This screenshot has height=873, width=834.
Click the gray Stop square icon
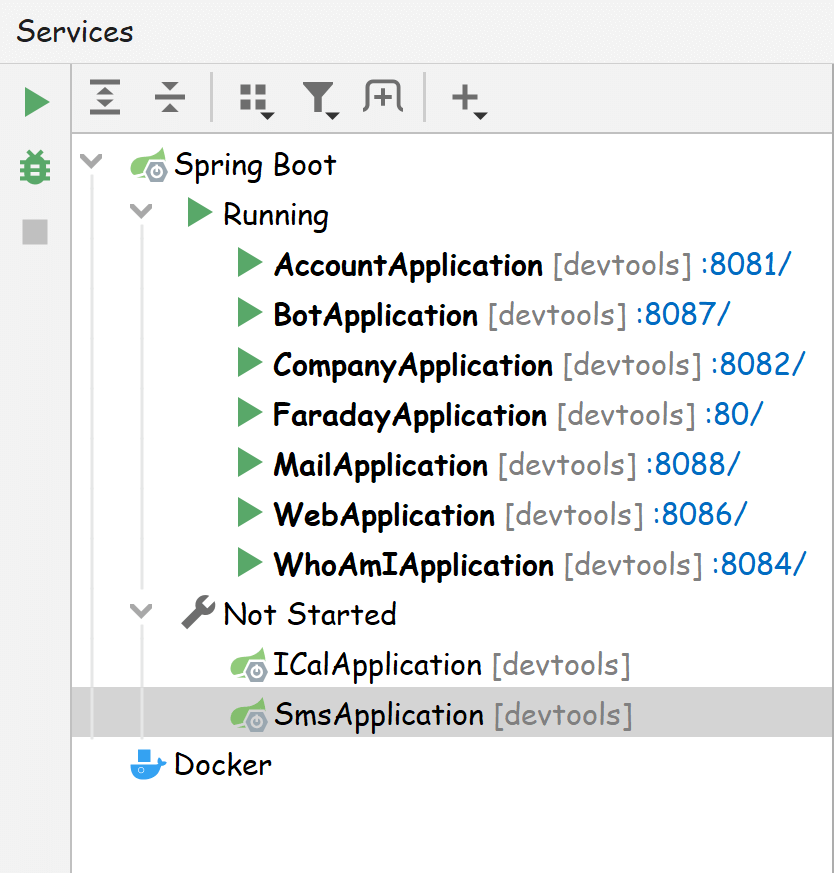(x=36, y=232)
